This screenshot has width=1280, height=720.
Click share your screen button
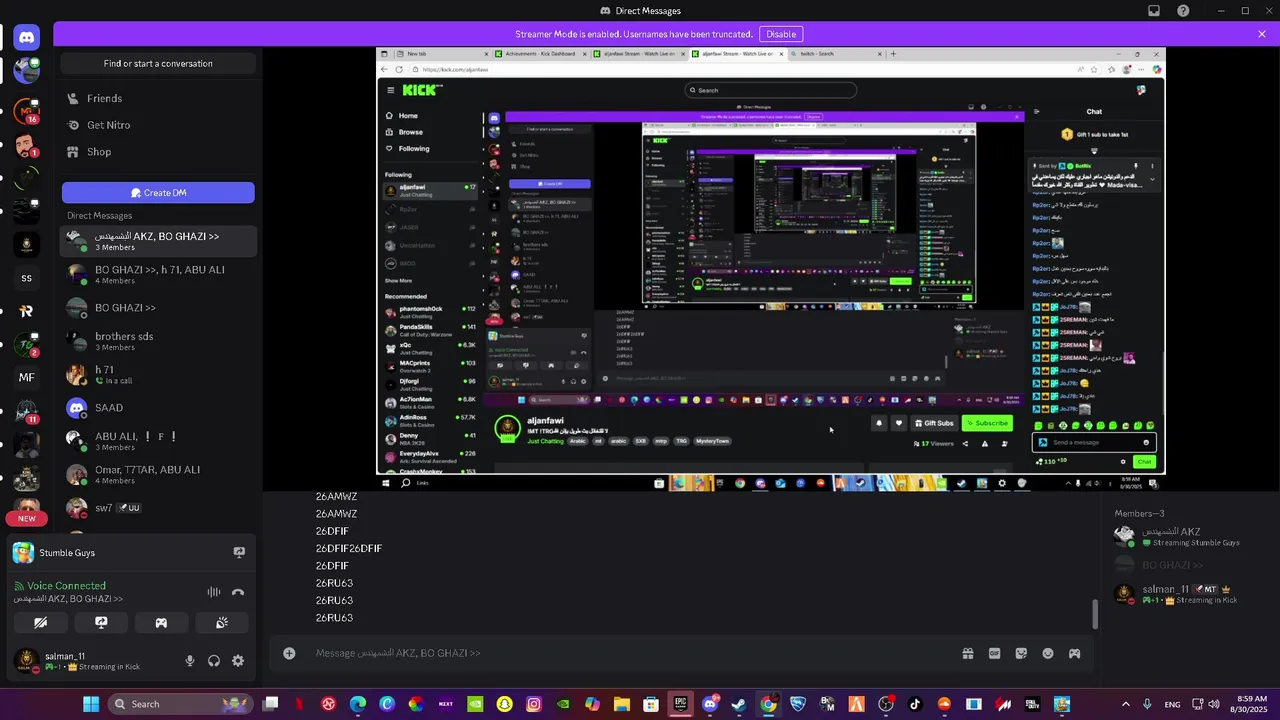tap(101, 622)
